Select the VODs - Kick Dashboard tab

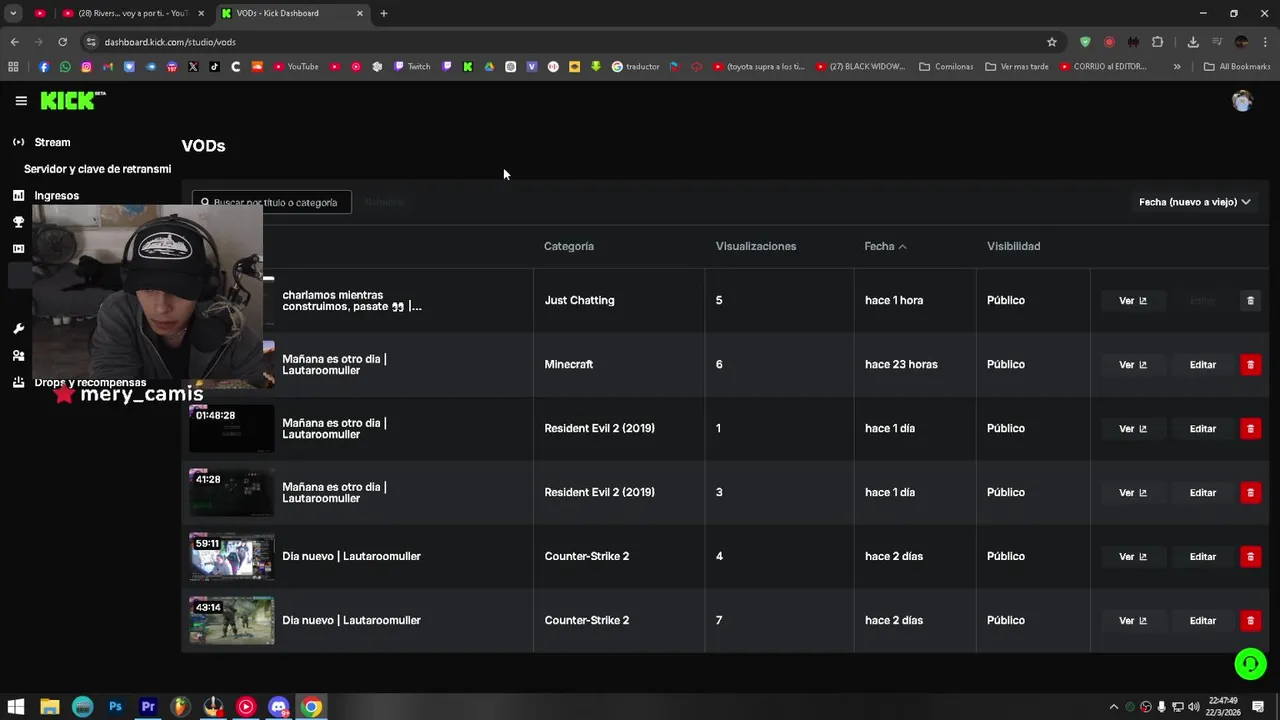coord(292,13)
